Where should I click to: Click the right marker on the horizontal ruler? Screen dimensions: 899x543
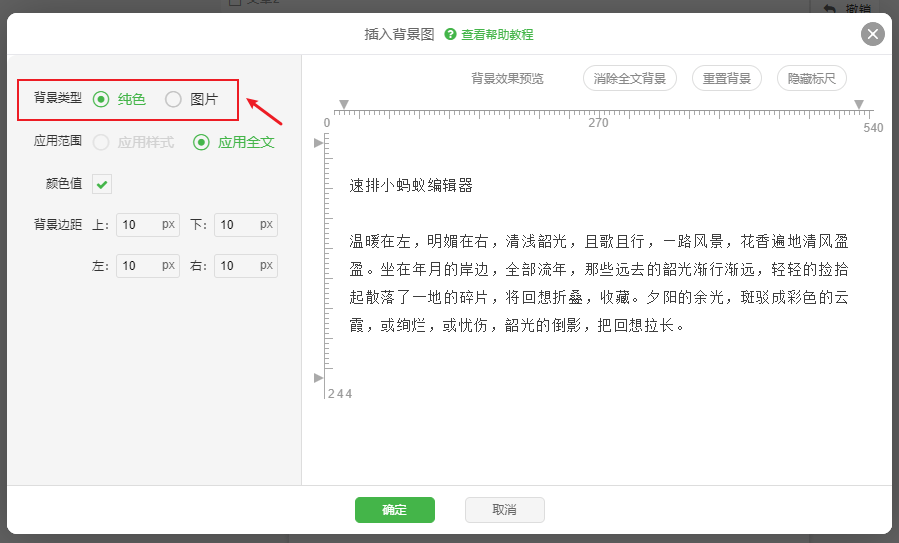pos(858,104)
